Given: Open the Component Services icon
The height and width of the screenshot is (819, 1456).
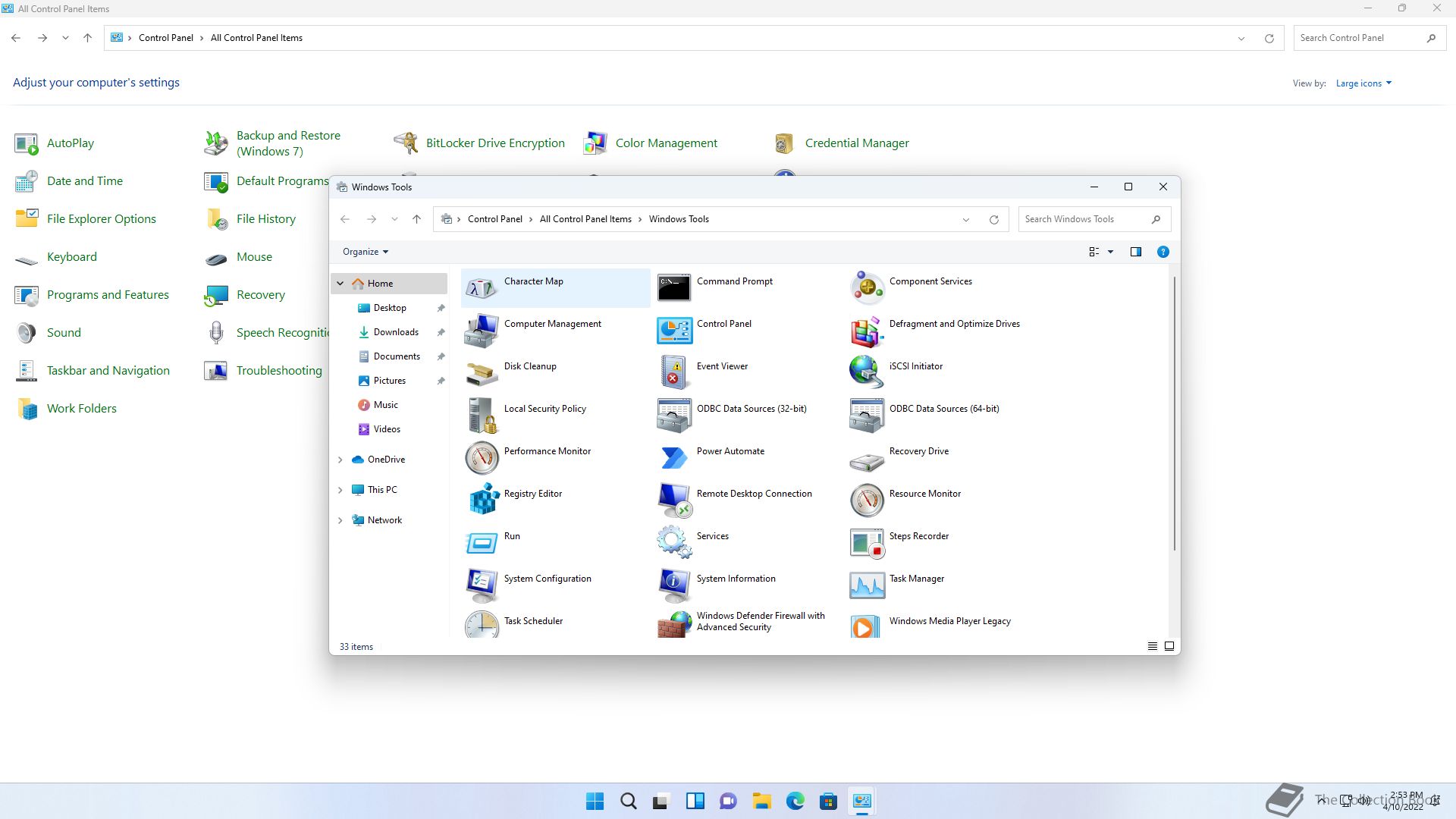Looking at the screenshot, I should point(867,288).
